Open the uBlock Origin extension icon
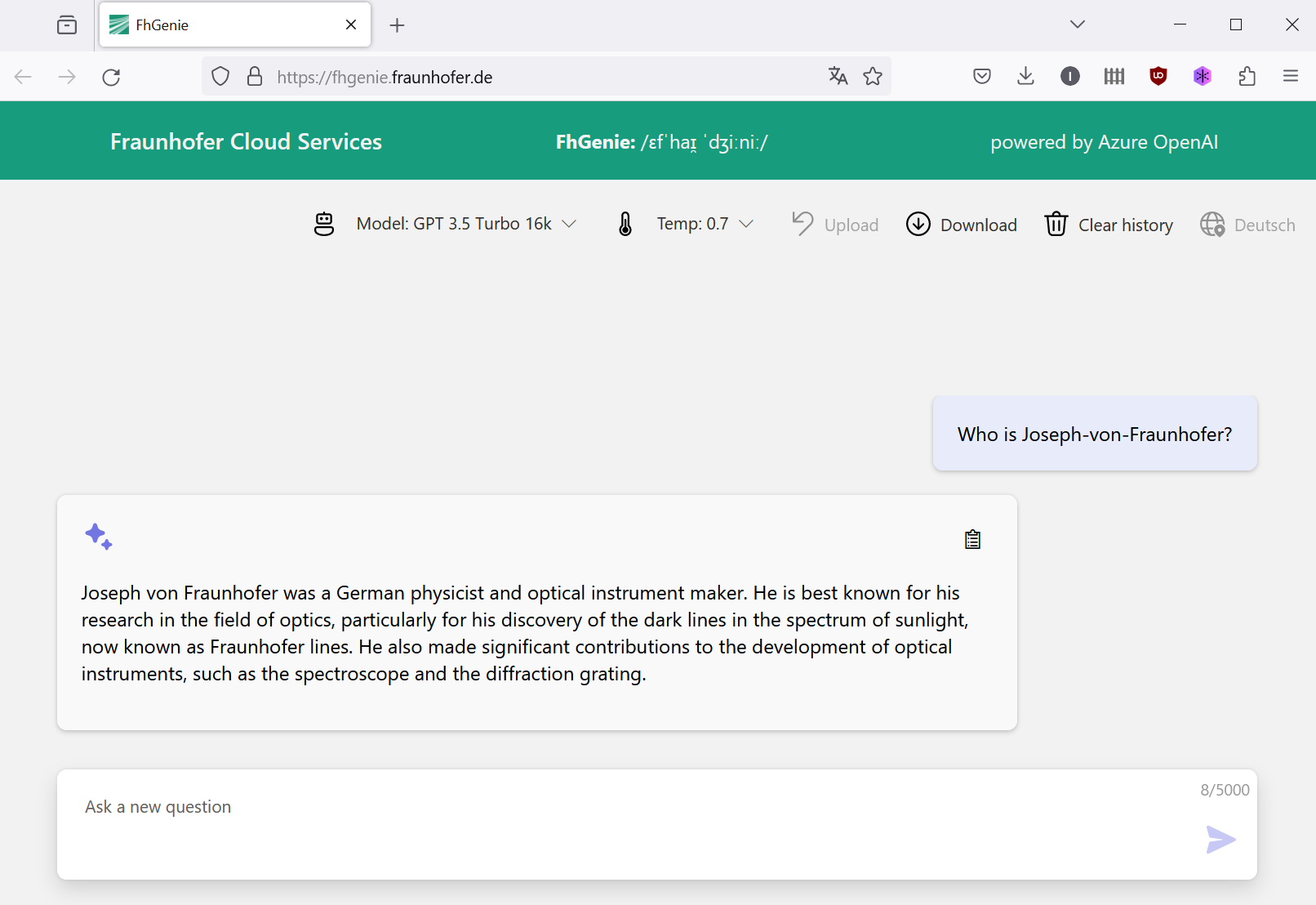The height and width of the screenshot is (905, 1316). pyautogui.click(x=1158, y=77)
